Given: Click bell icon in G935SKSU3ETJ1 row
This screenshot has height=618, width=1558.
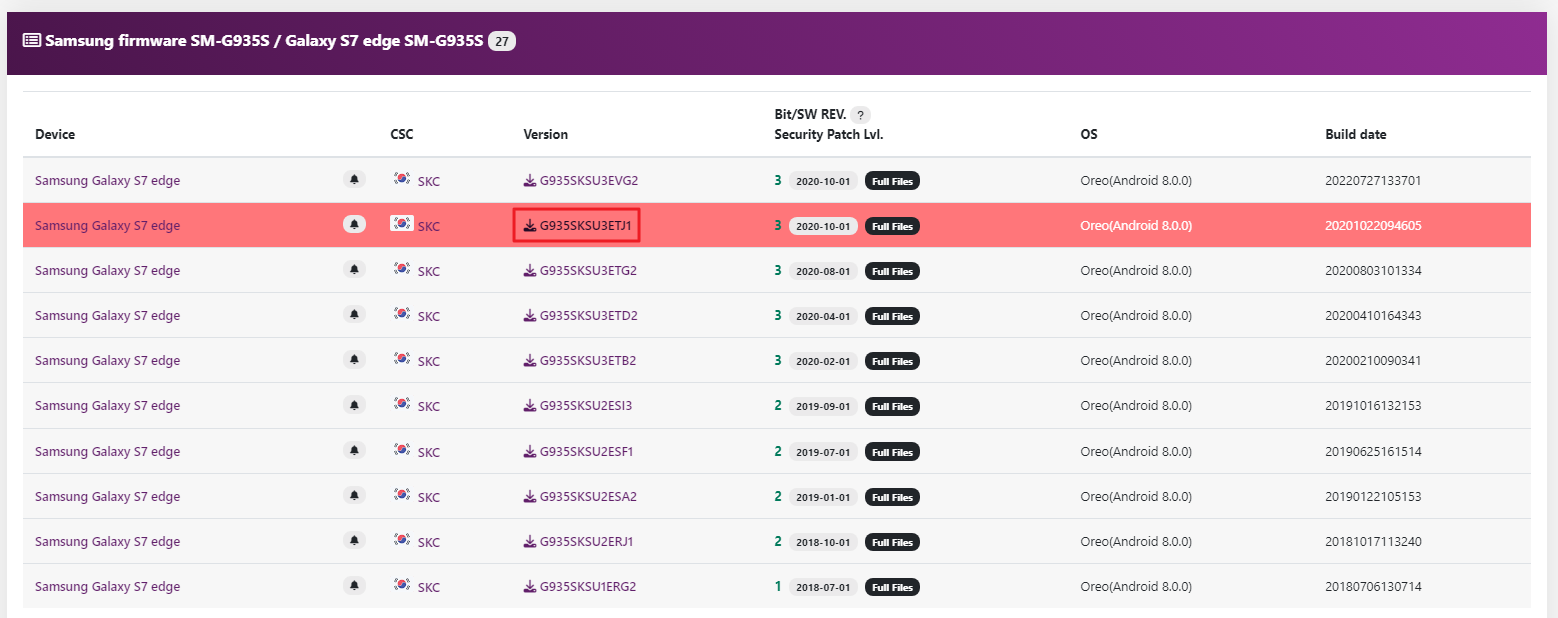Looking at the screenshot, I should point(354,224).
